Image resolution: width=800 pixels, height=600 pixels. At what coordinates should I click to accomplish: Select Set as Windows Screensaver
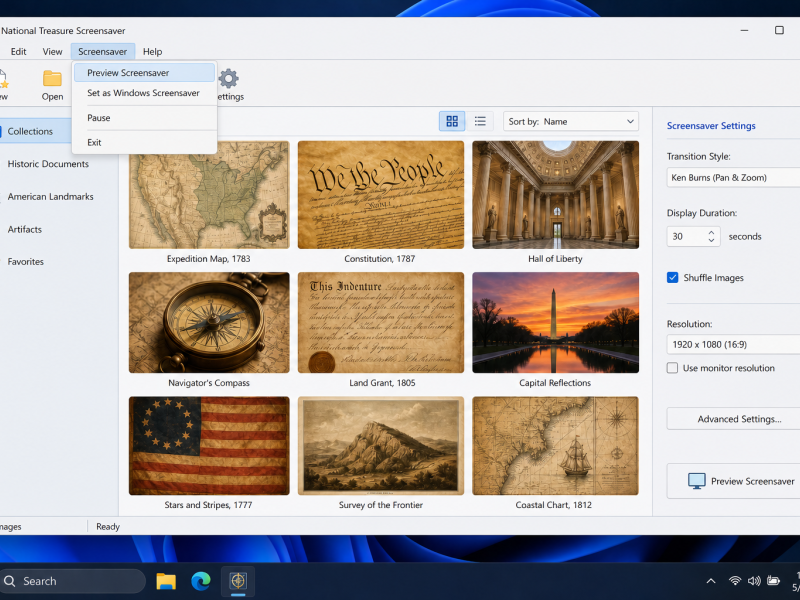144,93
